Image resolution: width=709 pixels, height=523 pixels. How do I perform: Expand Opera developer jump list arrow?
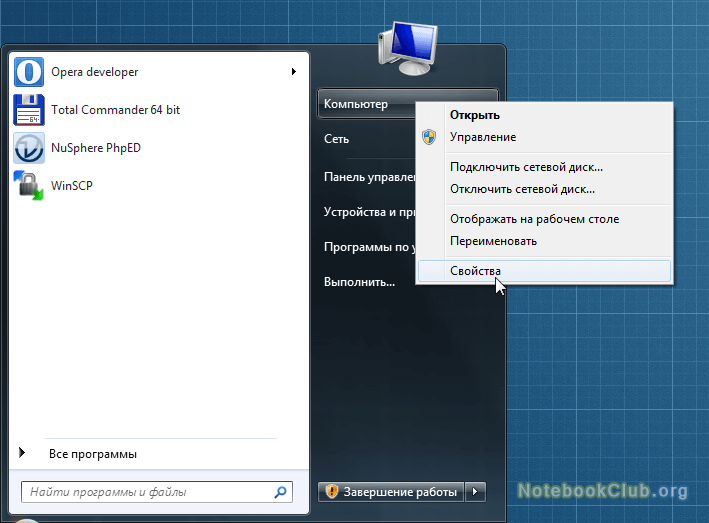coord(294,71)
